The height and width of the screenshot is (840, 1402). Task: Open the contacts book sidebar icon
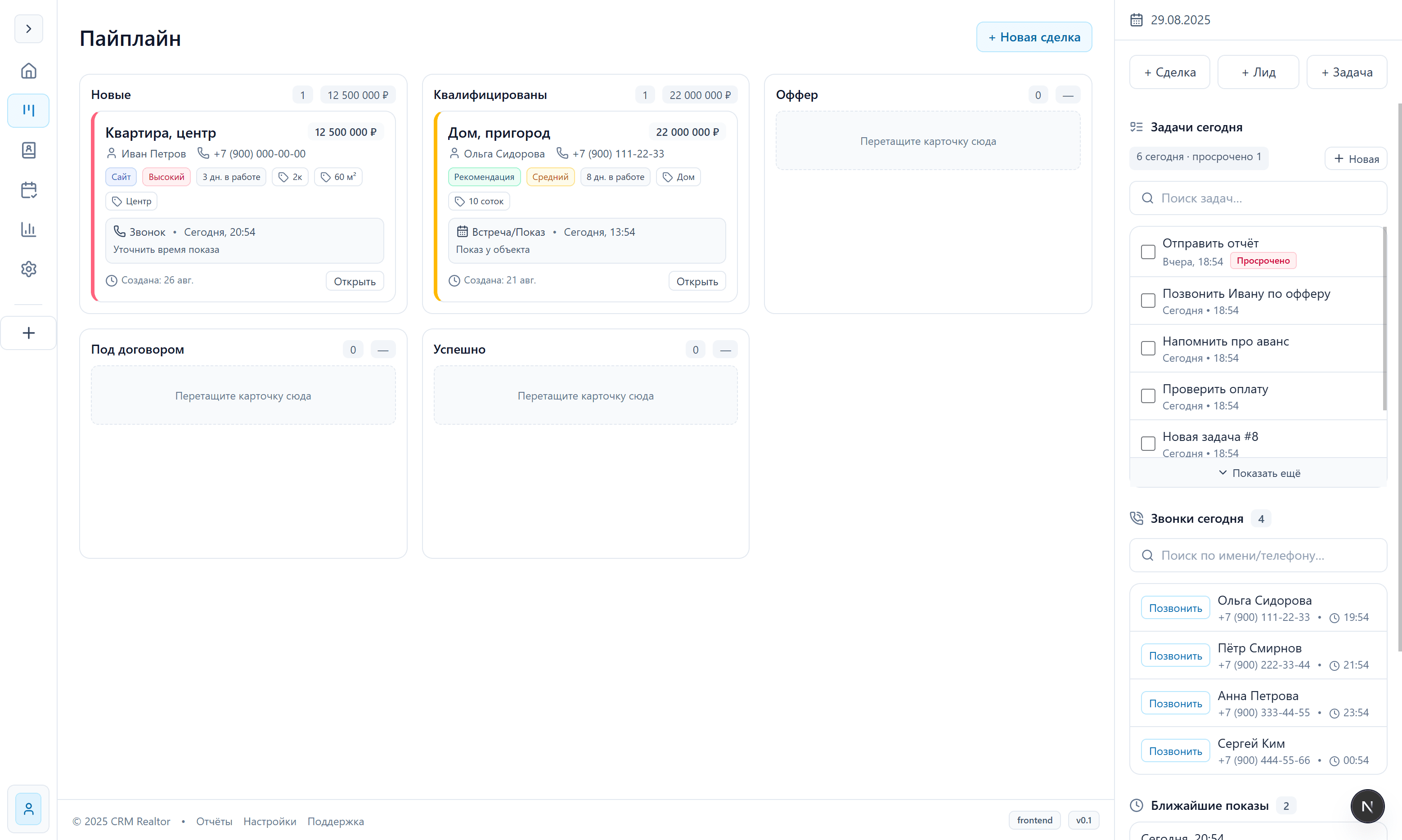click(x=28, y=150)
